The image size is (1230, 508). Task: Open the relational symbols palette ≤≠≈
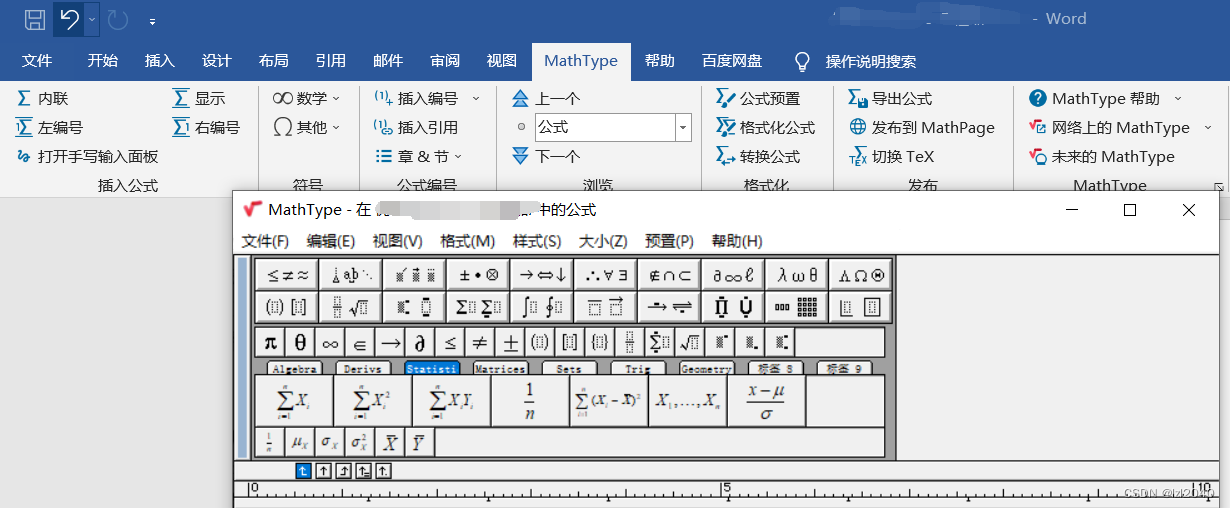pyautogui.click(x=287, y=274)
